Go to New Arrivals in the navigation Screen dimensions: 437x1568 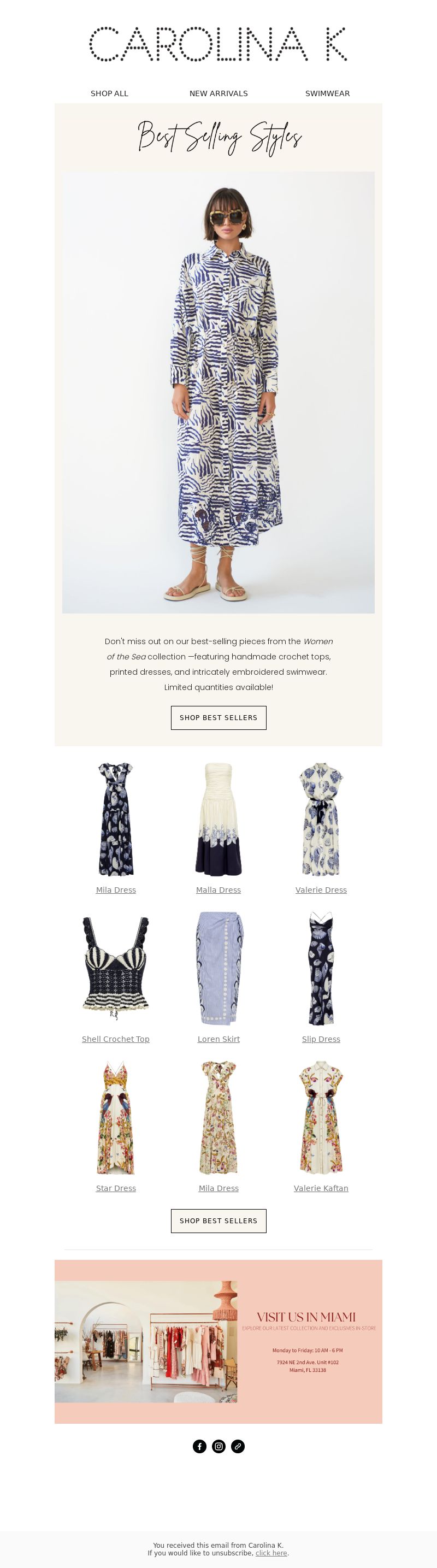coord(218,93)
